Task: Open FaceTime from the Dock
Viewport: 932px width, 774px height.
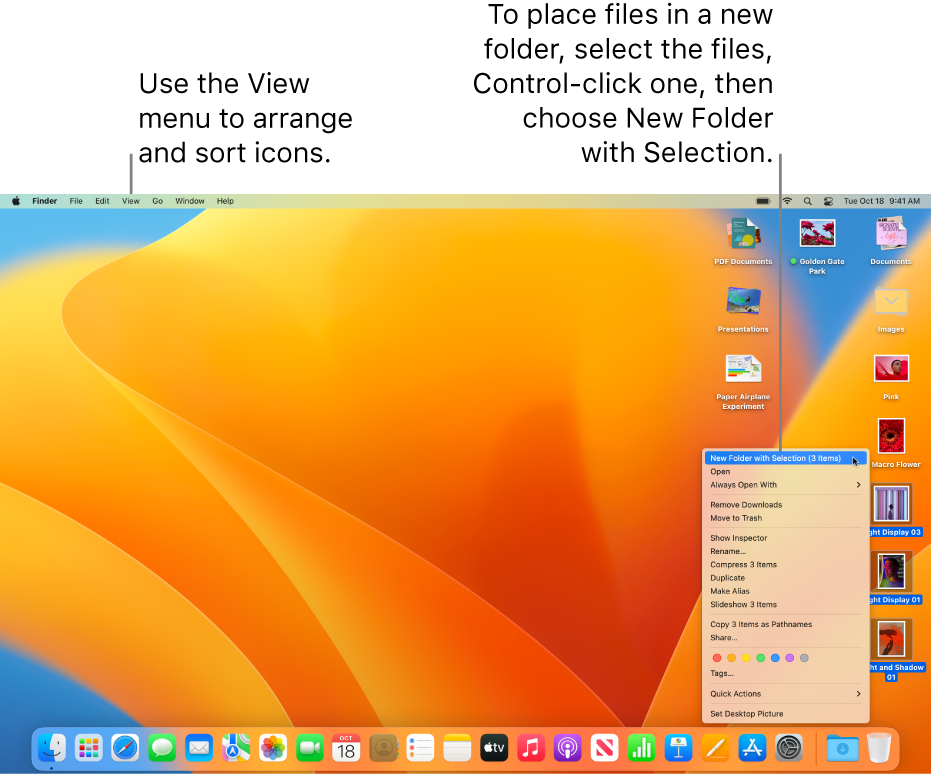Action: 309,748
